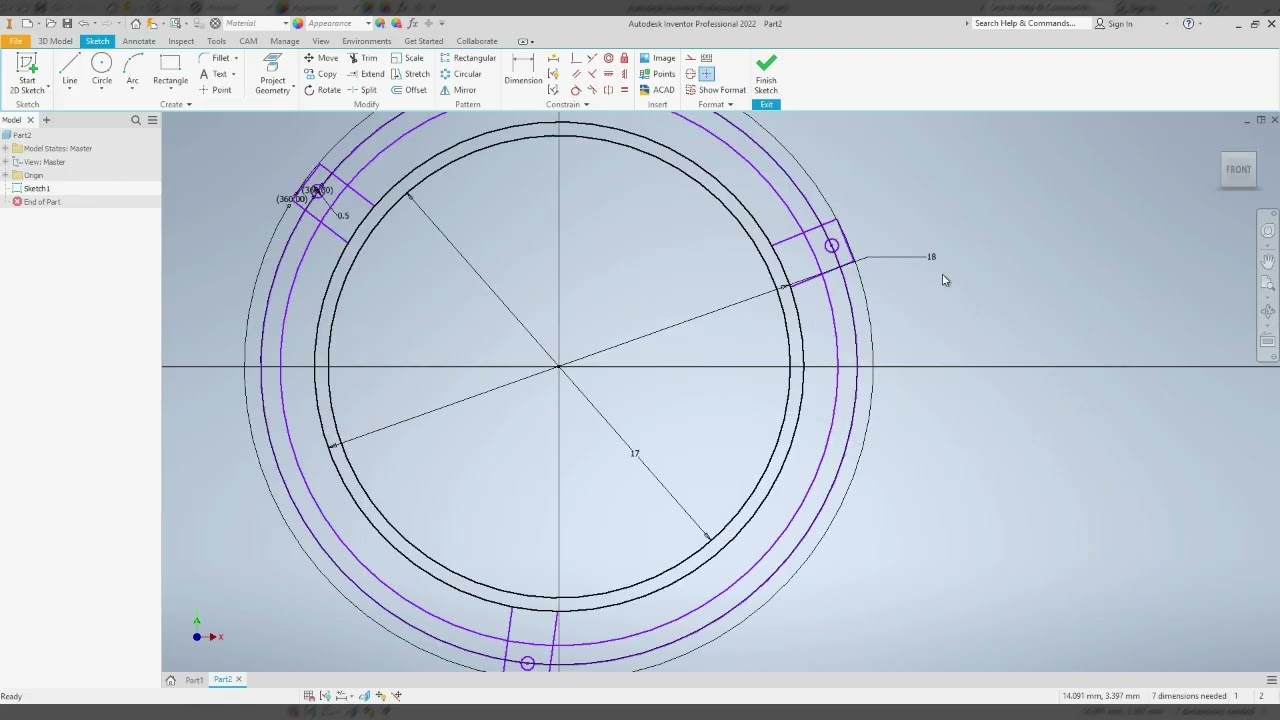Select the Dimension tool
The width and height of the screenshot is (1280, 720).
coord(523,70)
